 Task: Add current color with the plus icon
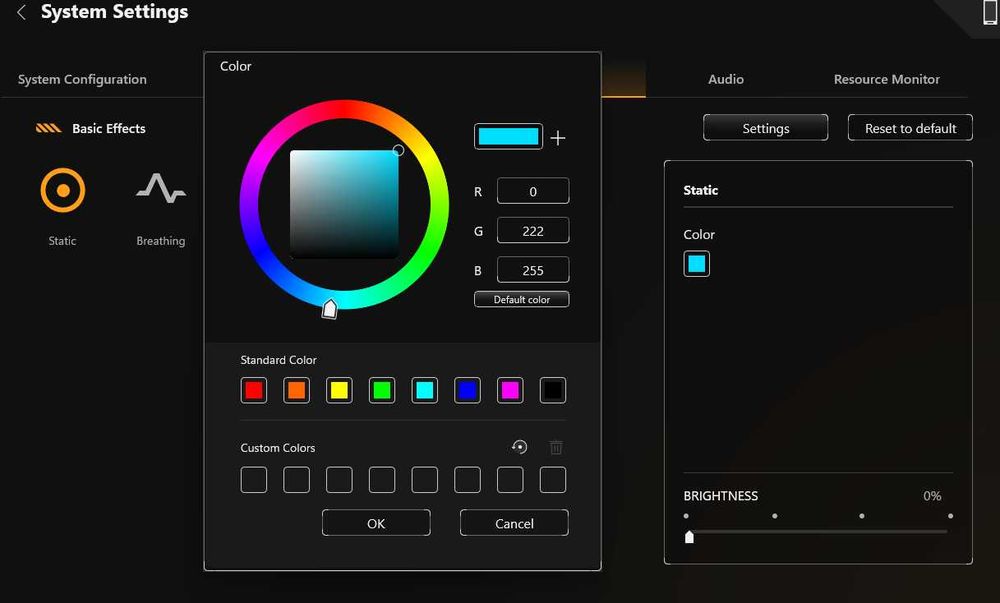point(558,138)
